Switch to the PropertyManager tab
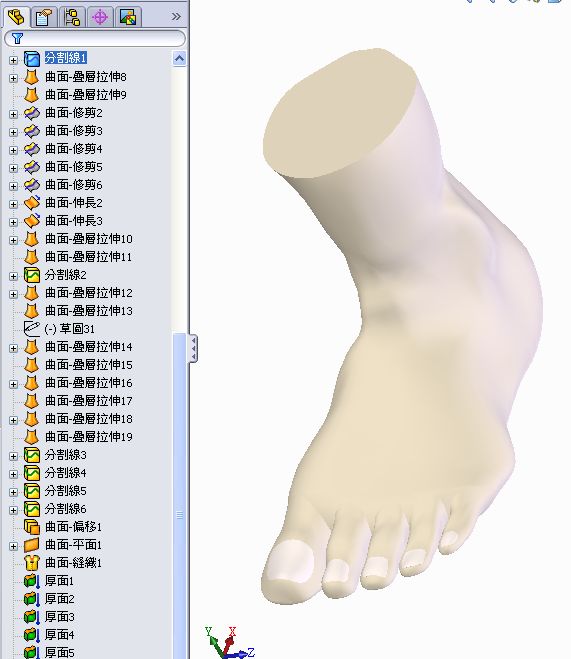The width and height of the screenshot is (571, 659). coord(44,17)
